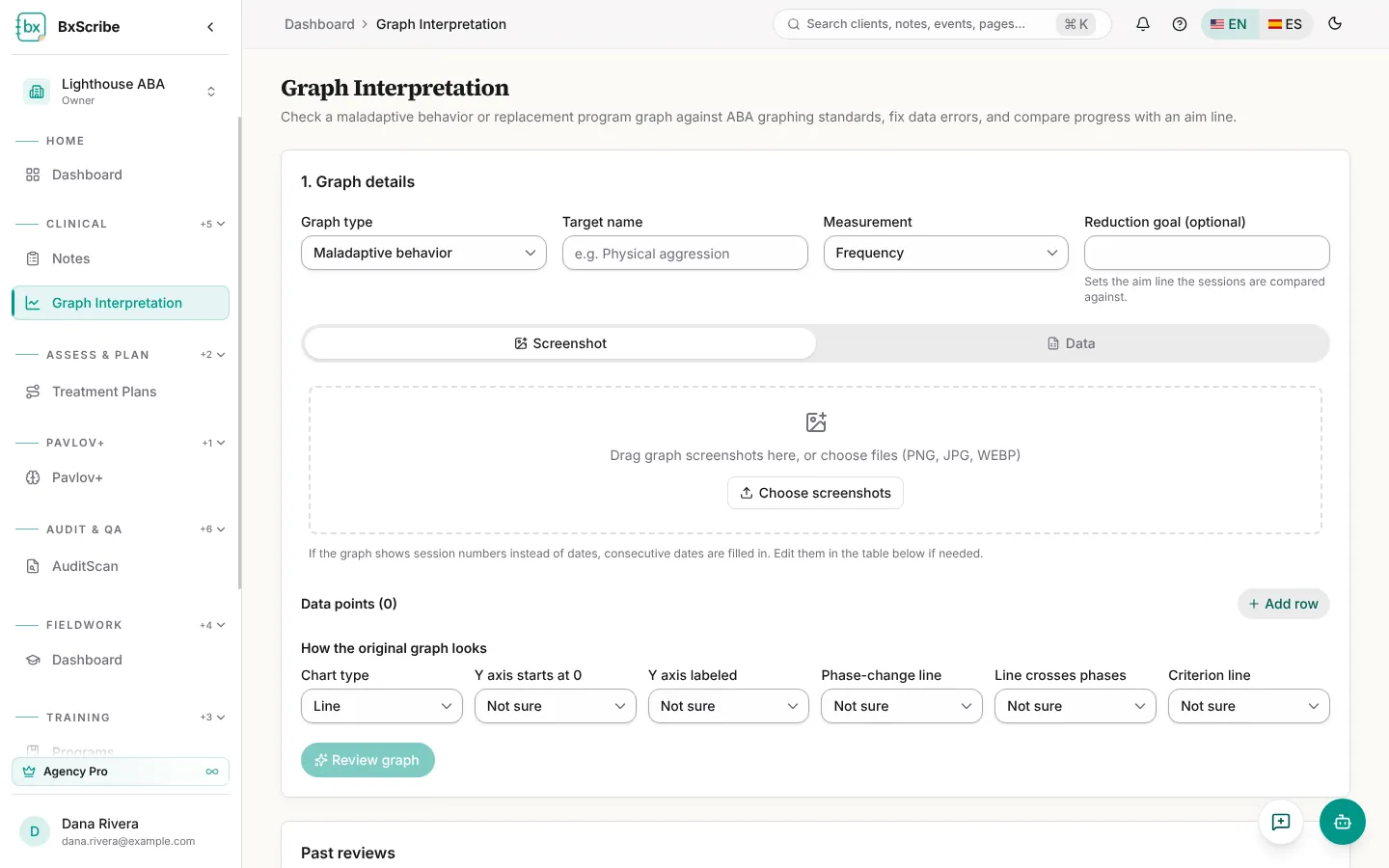Click the Home Dashboard grid icon
The height and width of the screenshot is (868, 1389).
click(33, 175)
